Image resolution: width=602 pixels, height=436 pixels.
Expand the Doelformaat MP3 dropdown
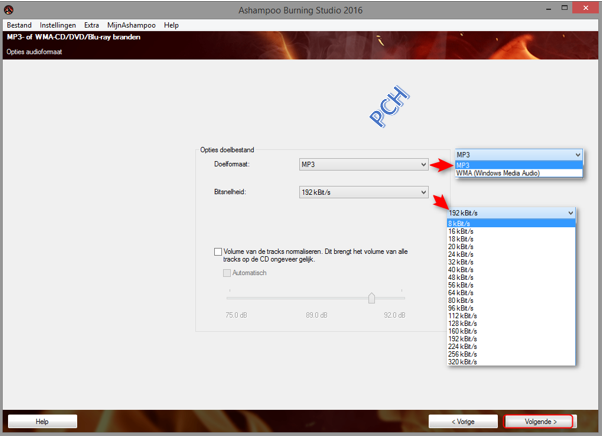(x=363, y=165)
